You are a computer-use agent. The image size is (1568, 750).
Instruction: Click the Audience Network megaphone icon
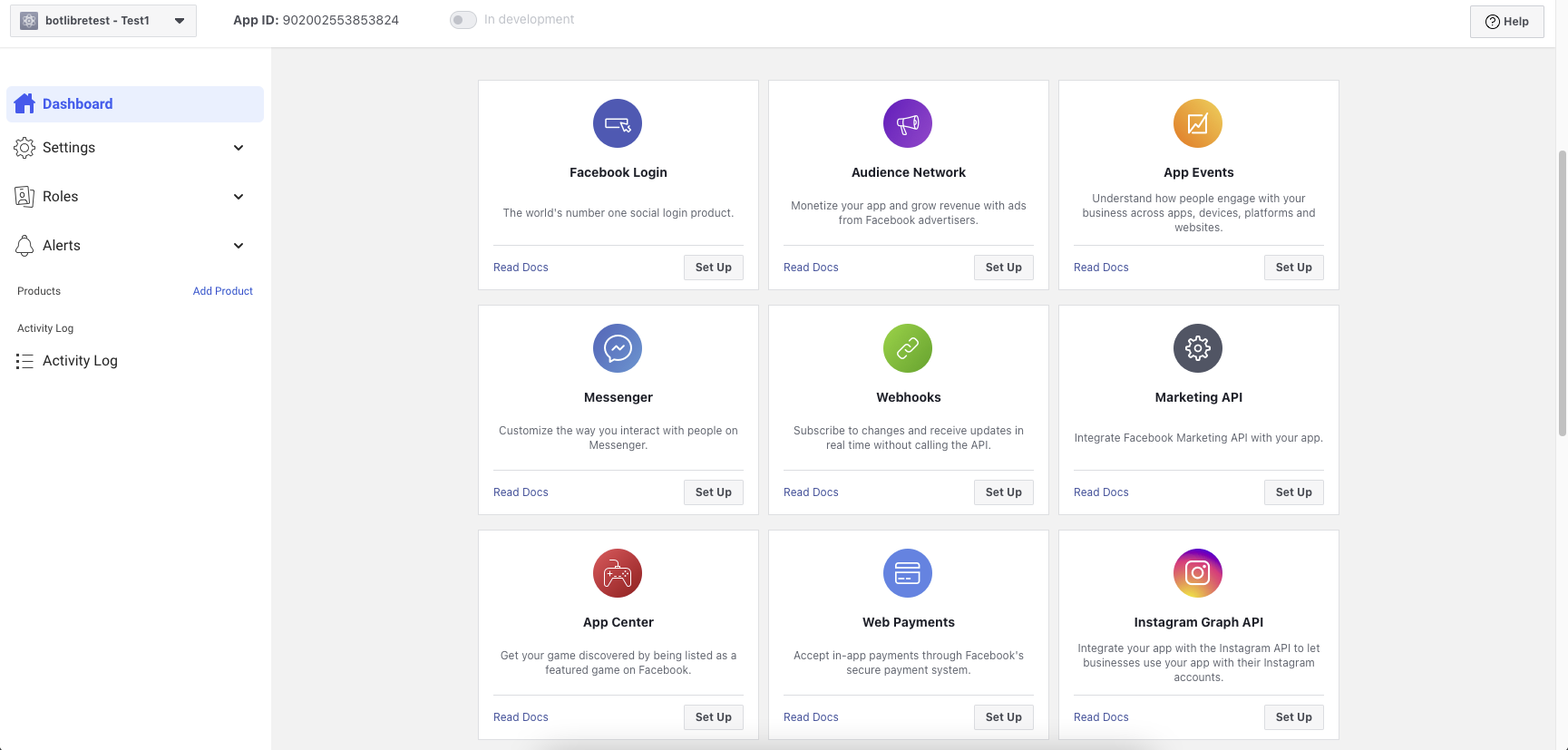pyautogui.click(x=908, y=123)
